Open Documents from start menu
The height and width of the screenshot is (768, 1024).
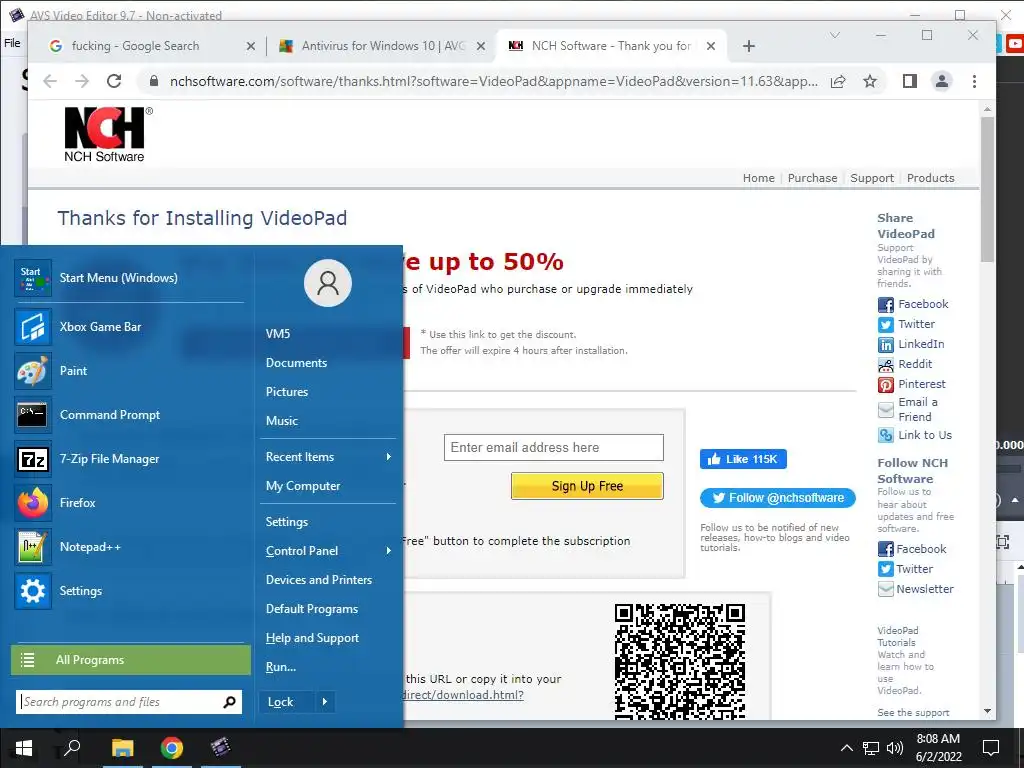(x=296, y=363)
